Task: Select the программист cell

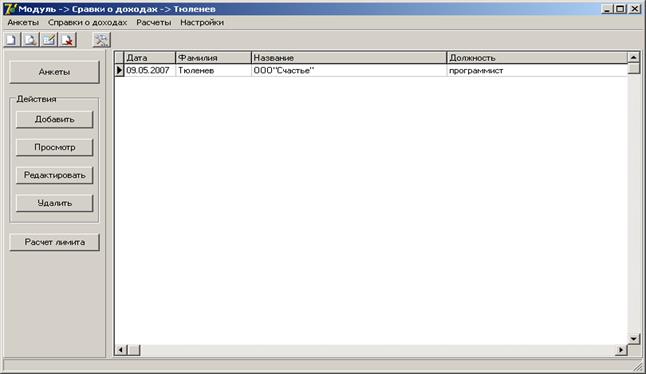Action: click(x=537, y=70)
